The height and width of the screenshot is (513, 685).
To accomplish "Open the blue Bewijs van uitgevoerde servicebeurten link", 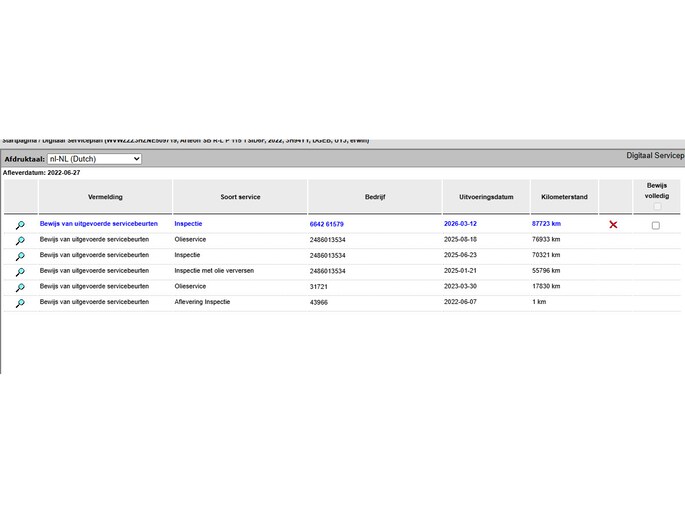I will click(x=99, y=224).
